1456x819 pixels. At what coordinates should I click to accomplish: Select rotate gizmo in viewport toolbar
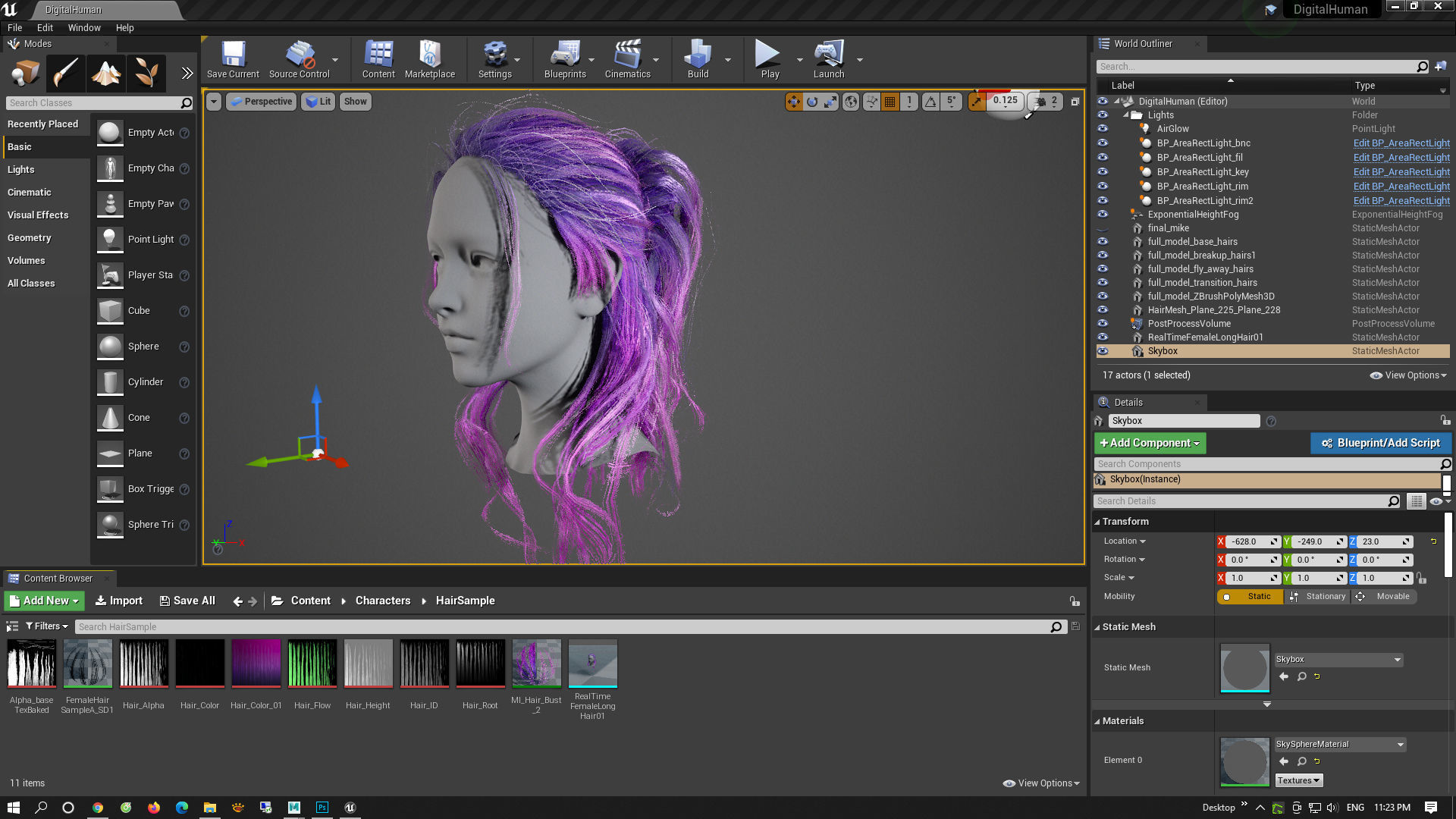click(x=812, y=102)
